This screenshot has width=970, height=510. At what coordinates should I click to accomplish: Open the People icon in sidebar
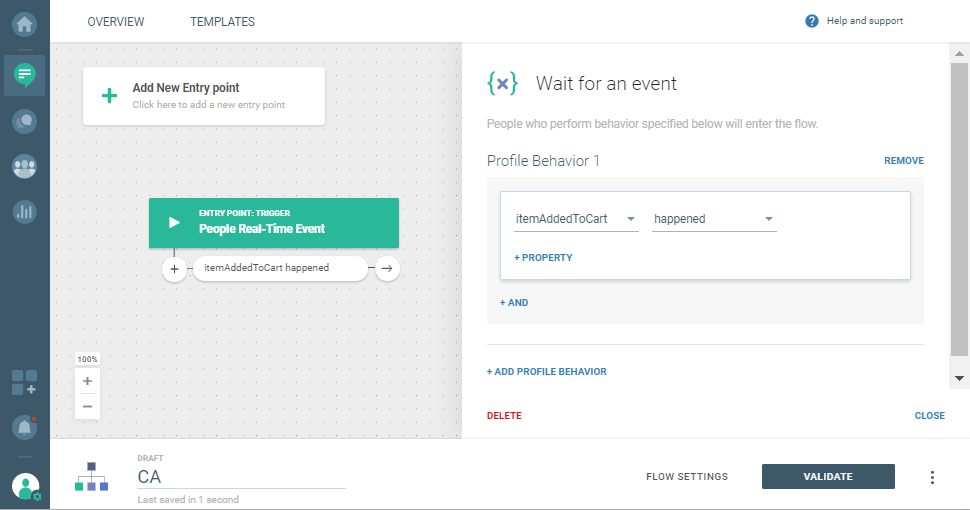point(24,166)
